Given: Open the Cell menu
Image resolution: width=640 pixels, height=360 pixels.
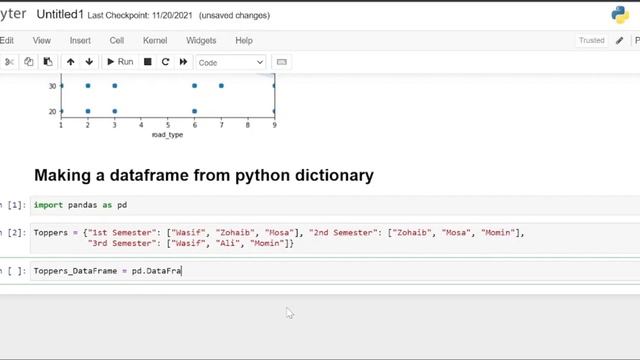Looking at the screenshot, I should (117, 40).
